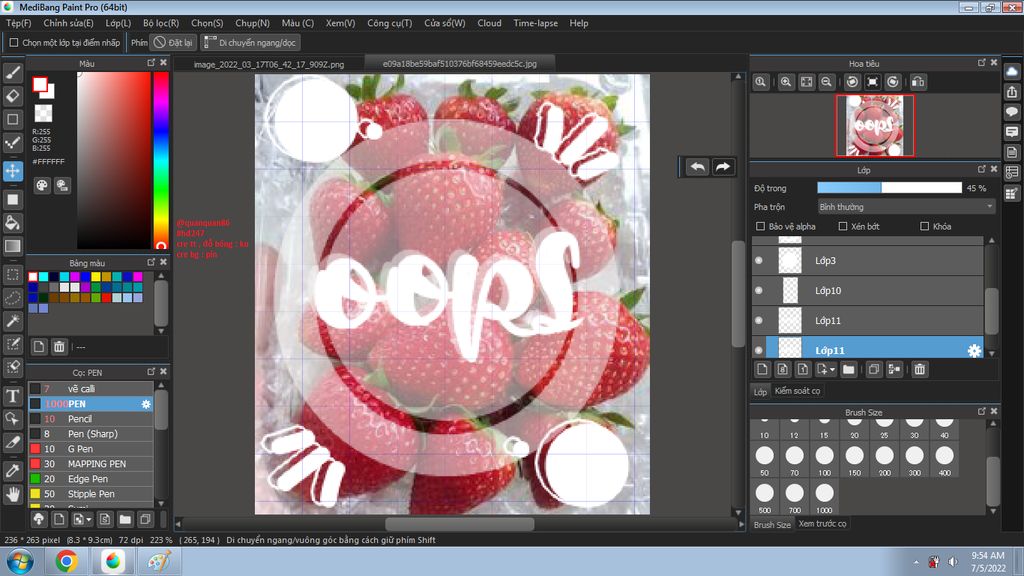Select the Eraser tool

point(12,96)
